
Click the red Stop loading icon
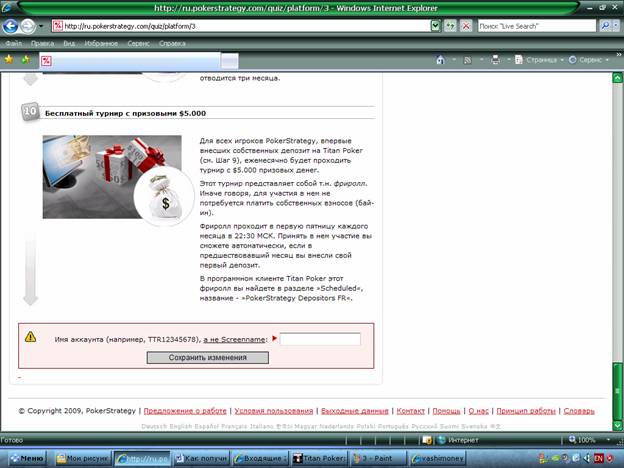point(466,26)
